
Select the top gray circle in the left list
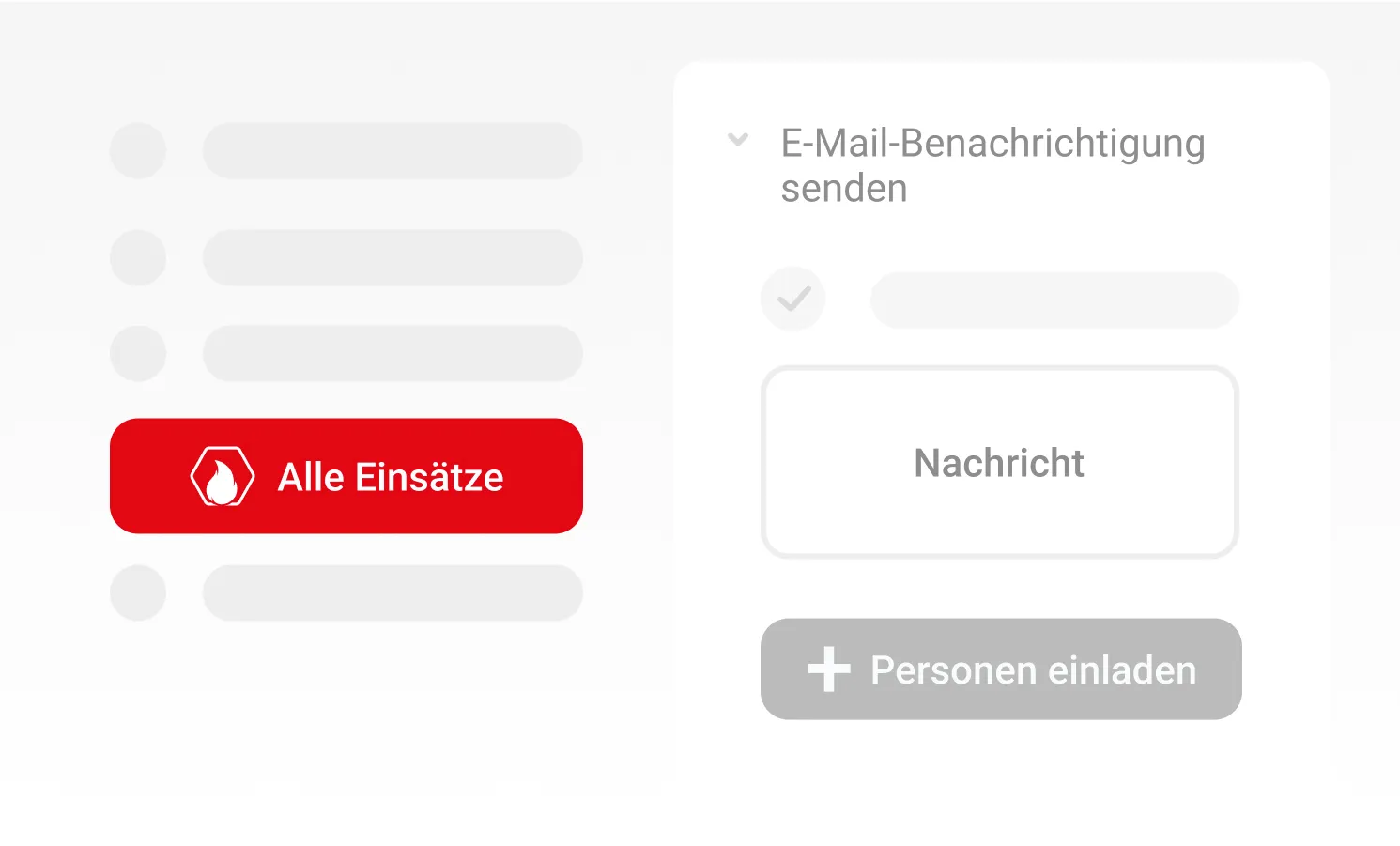138,150
